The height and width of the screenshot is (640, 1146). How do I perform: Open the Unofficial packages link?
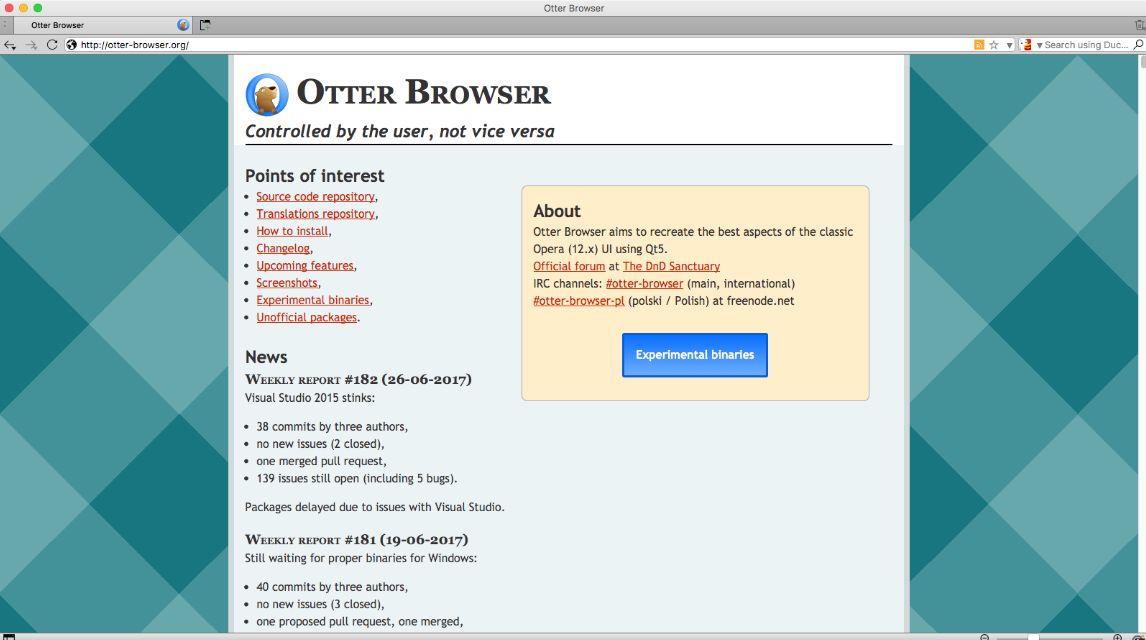[307, 317]
